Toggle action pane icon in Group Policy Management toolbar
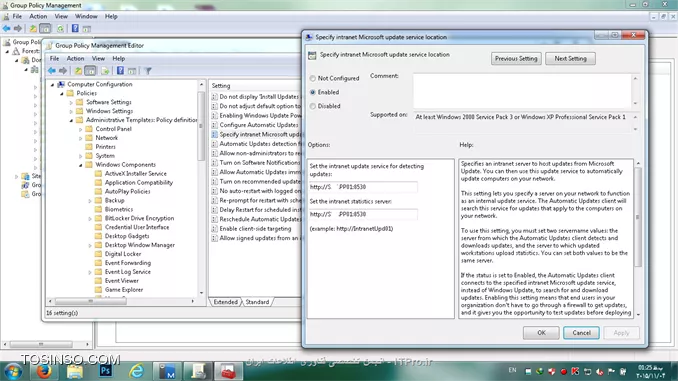Screen dimensions: 678x381 tap(86, 29)
